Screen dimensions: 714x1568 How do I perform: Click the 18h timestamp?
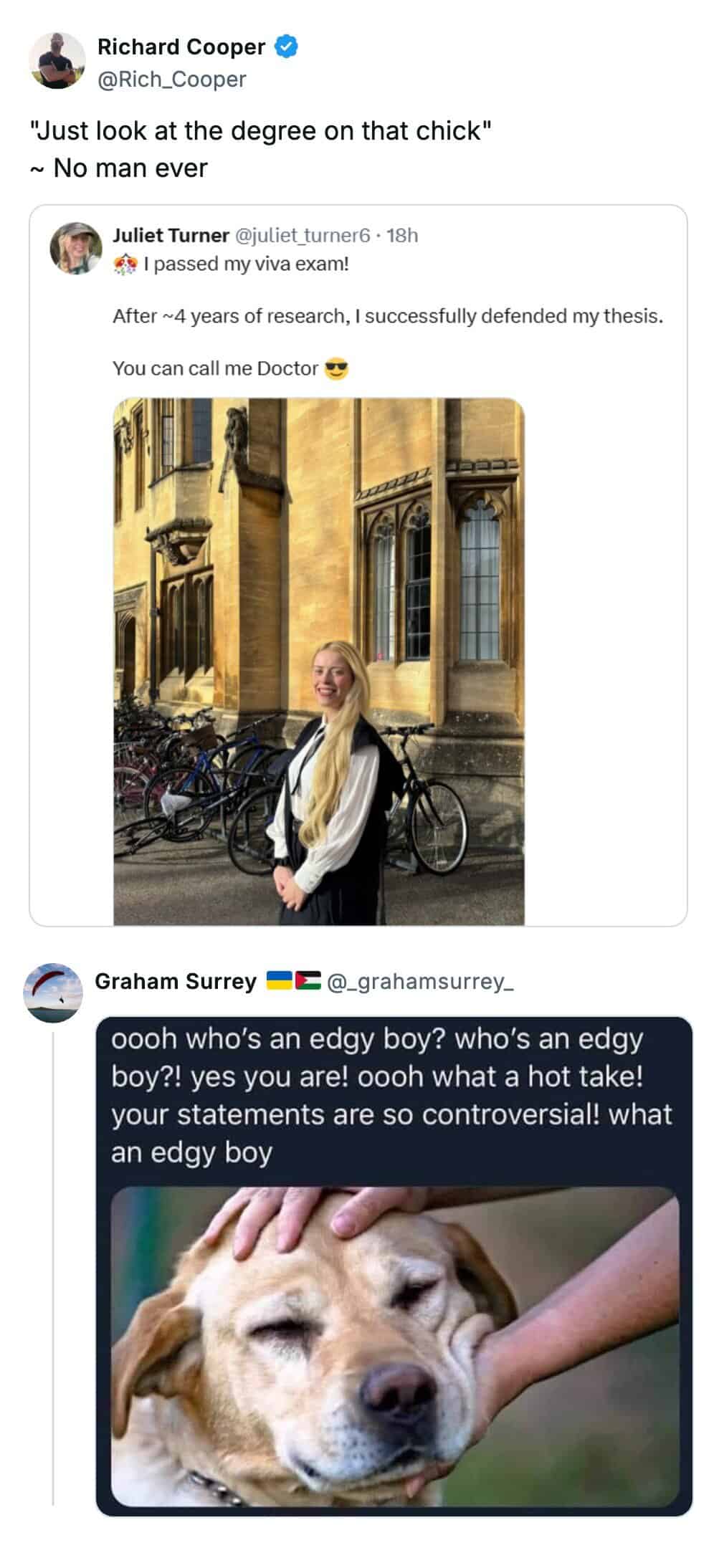tap(402, 235)
